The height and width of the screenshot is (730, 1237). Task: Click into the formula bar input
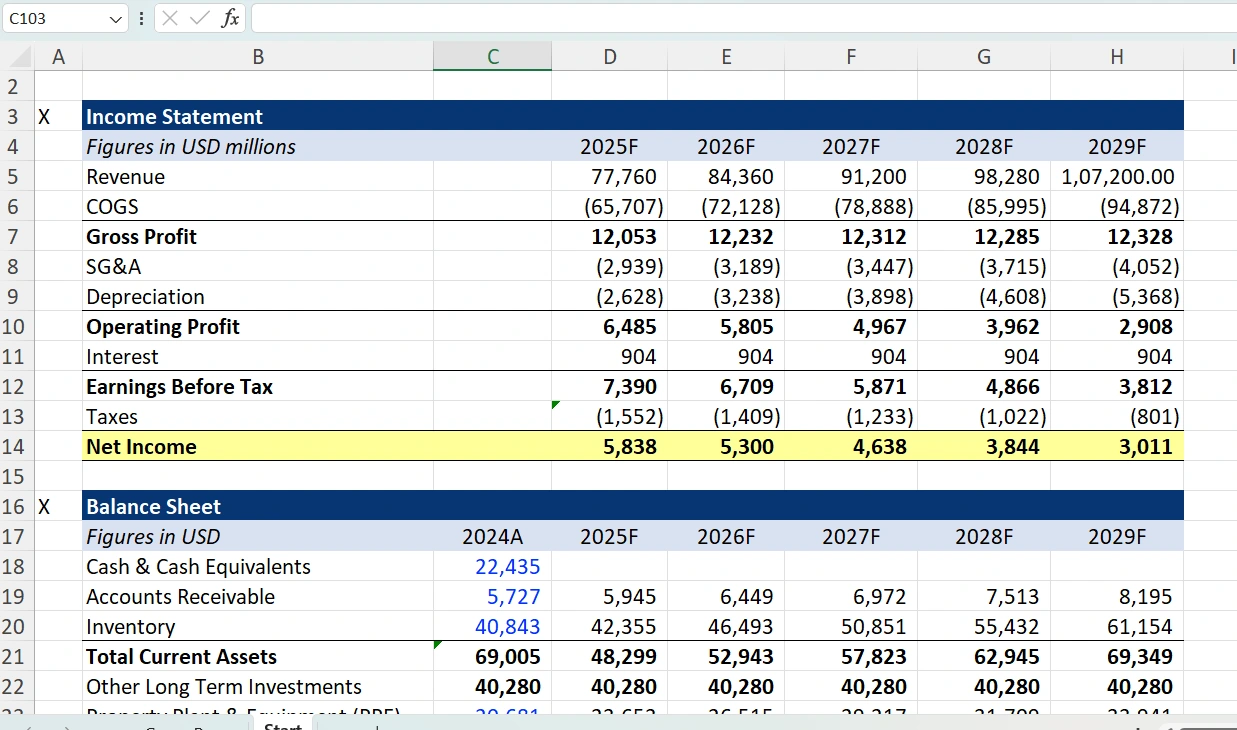[740, 18]
